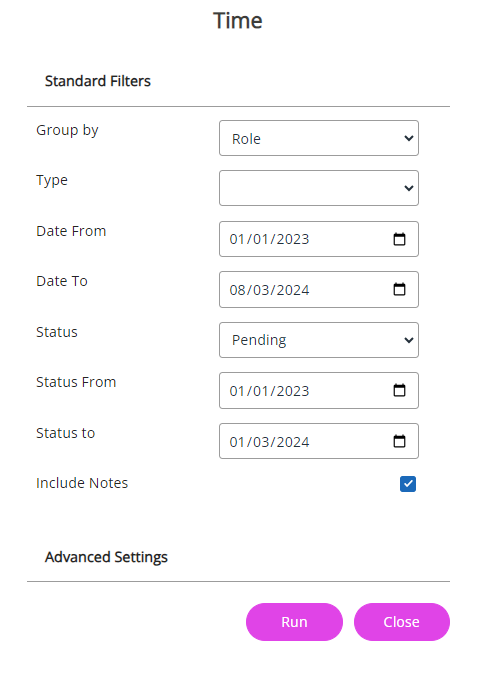Select the year 2024 in Status to

[x=293, y=442]
